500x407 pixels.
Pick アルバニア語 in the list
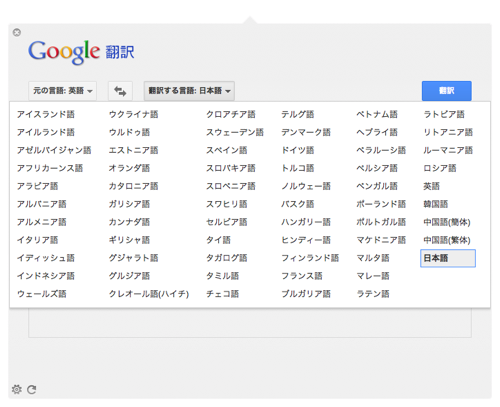(42, 204)
